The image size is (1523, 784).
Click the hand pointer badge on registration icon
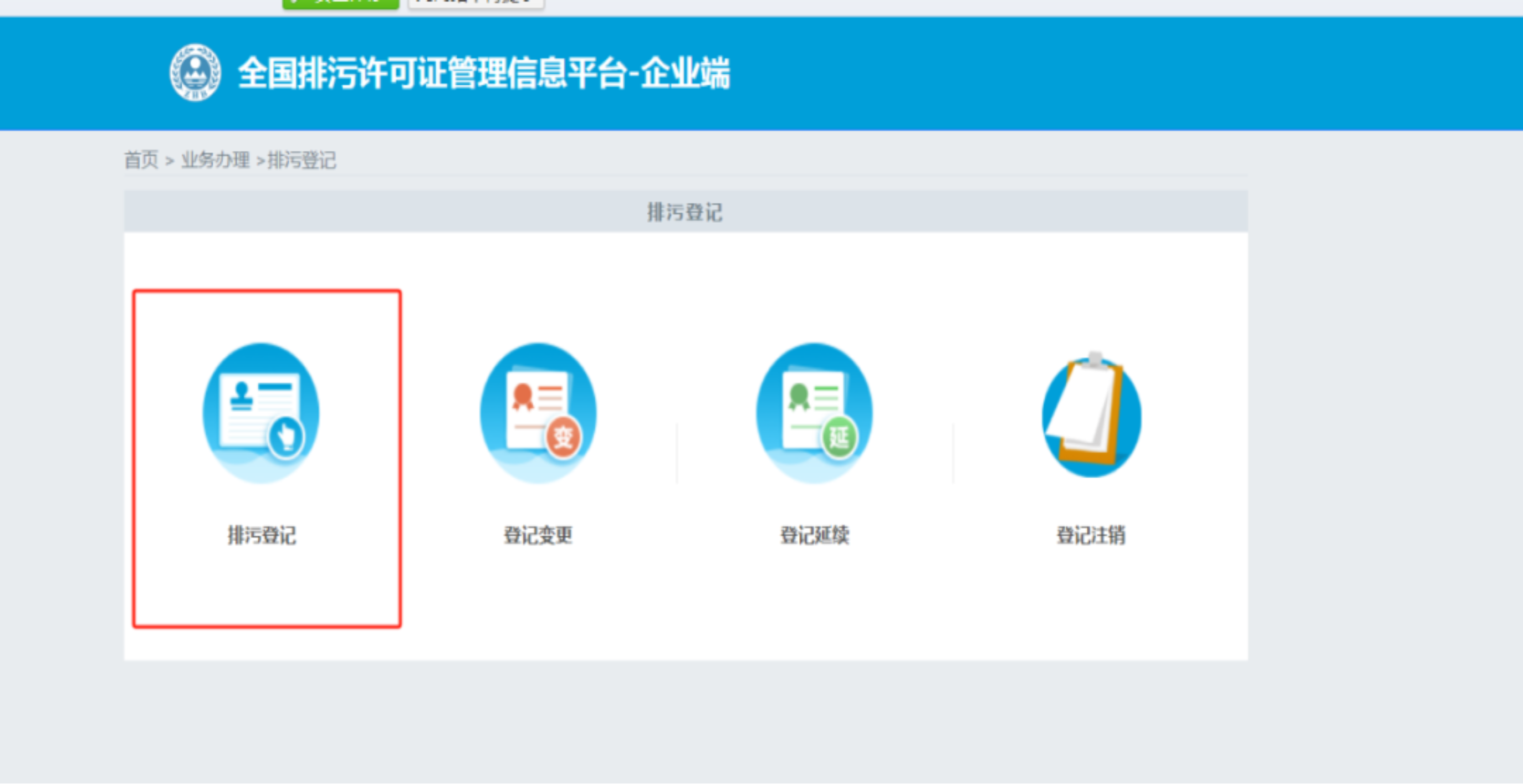click(286, 438)
